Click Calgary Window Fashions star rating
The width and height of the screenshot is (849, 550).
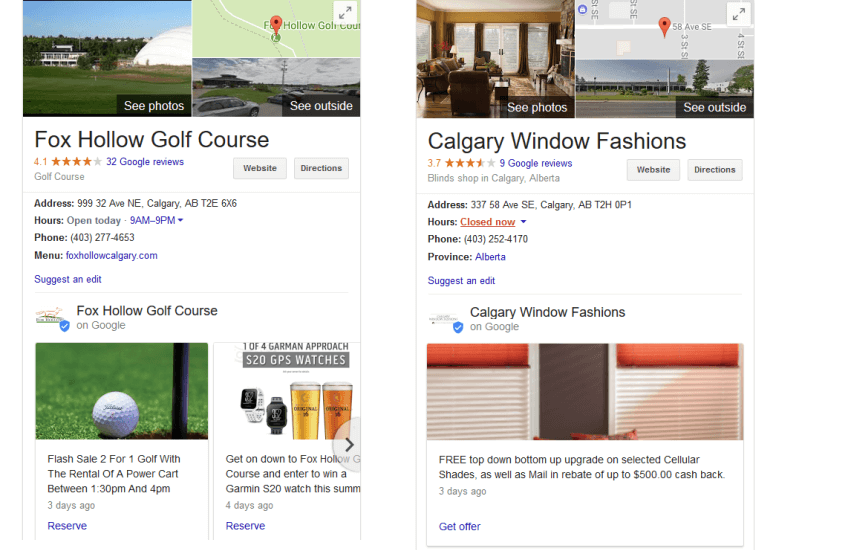click(469, 163)
